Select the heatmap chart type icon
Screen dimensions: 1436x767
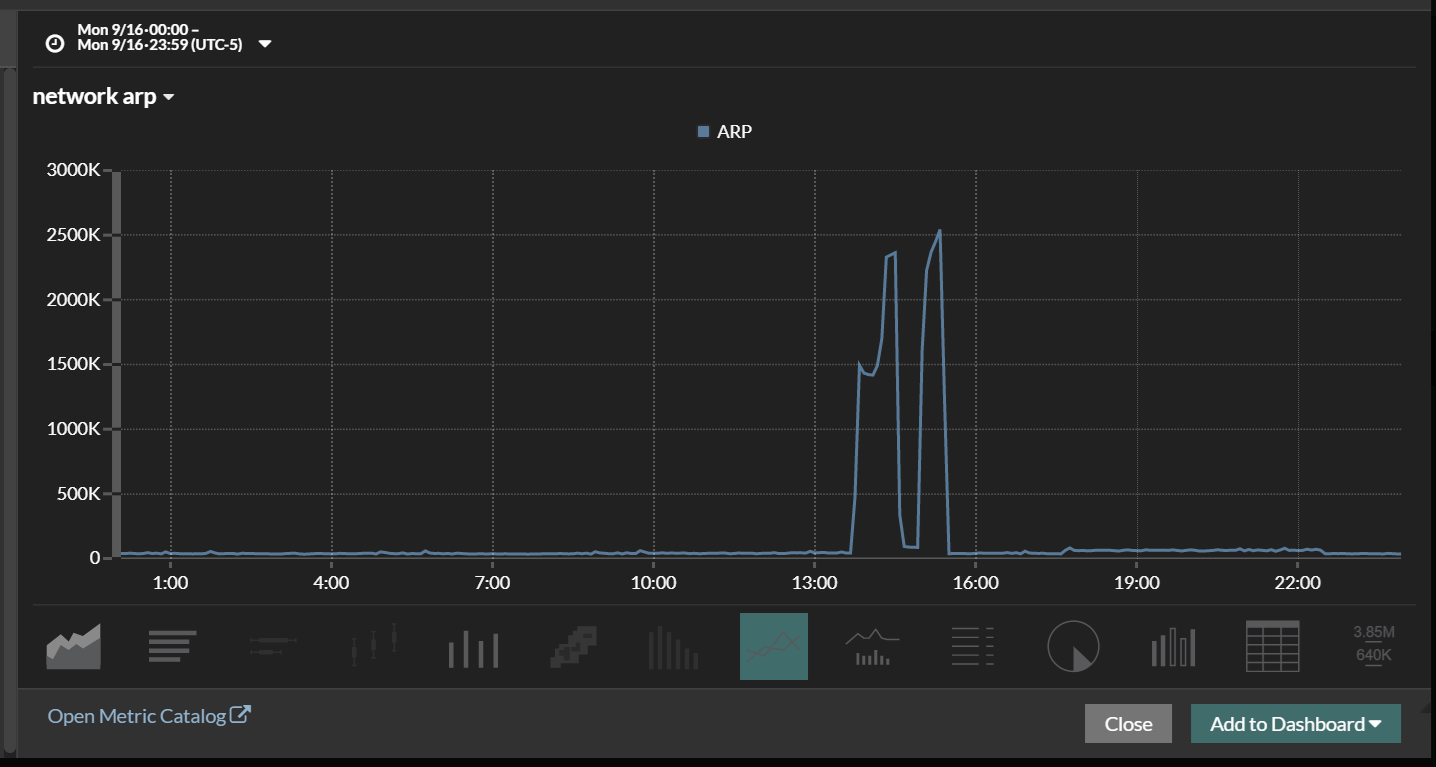tap(573, 647)
